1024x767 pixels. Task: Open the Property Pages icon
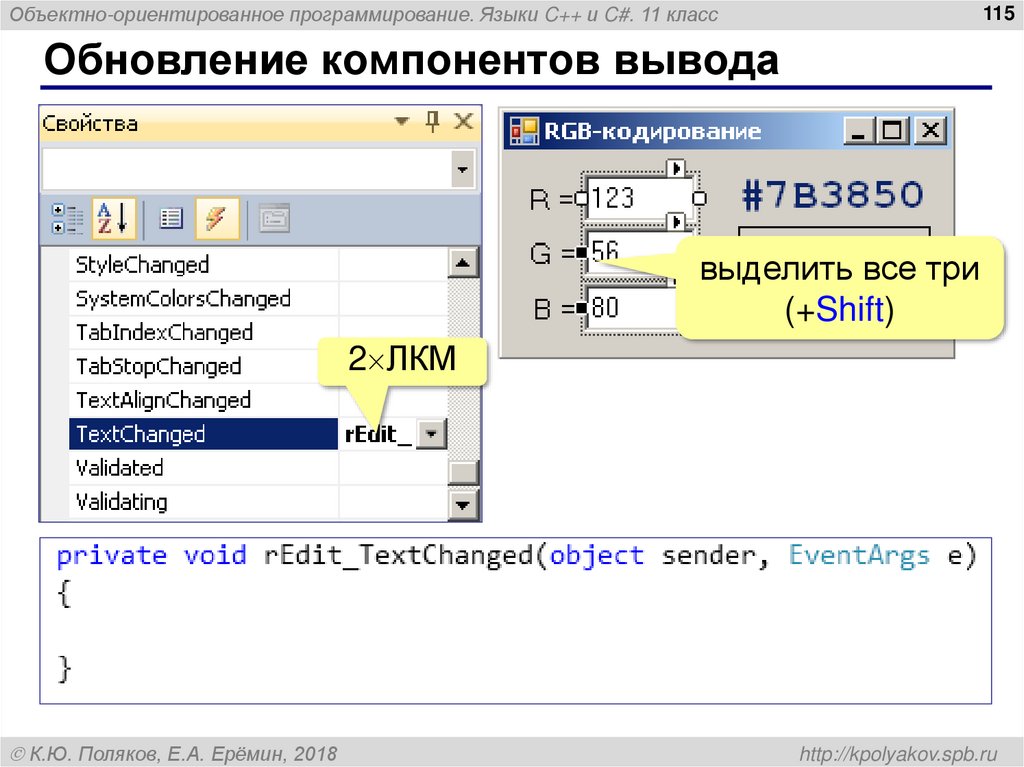coord(274,218)
